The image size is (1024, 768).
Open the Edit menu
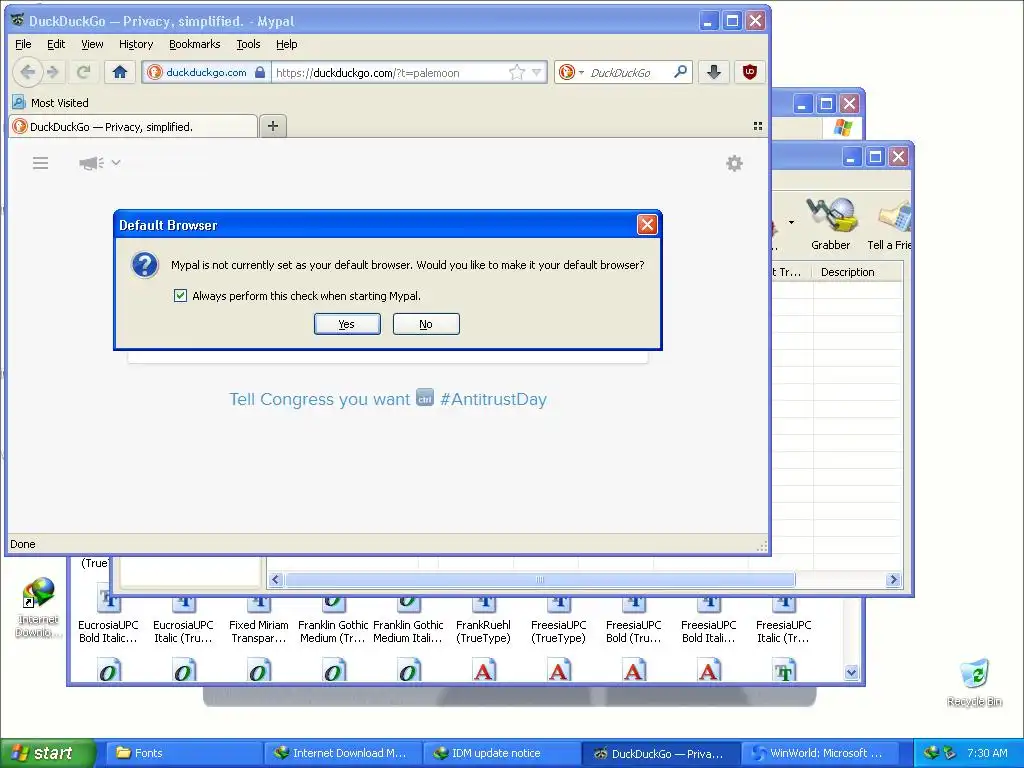56,44
